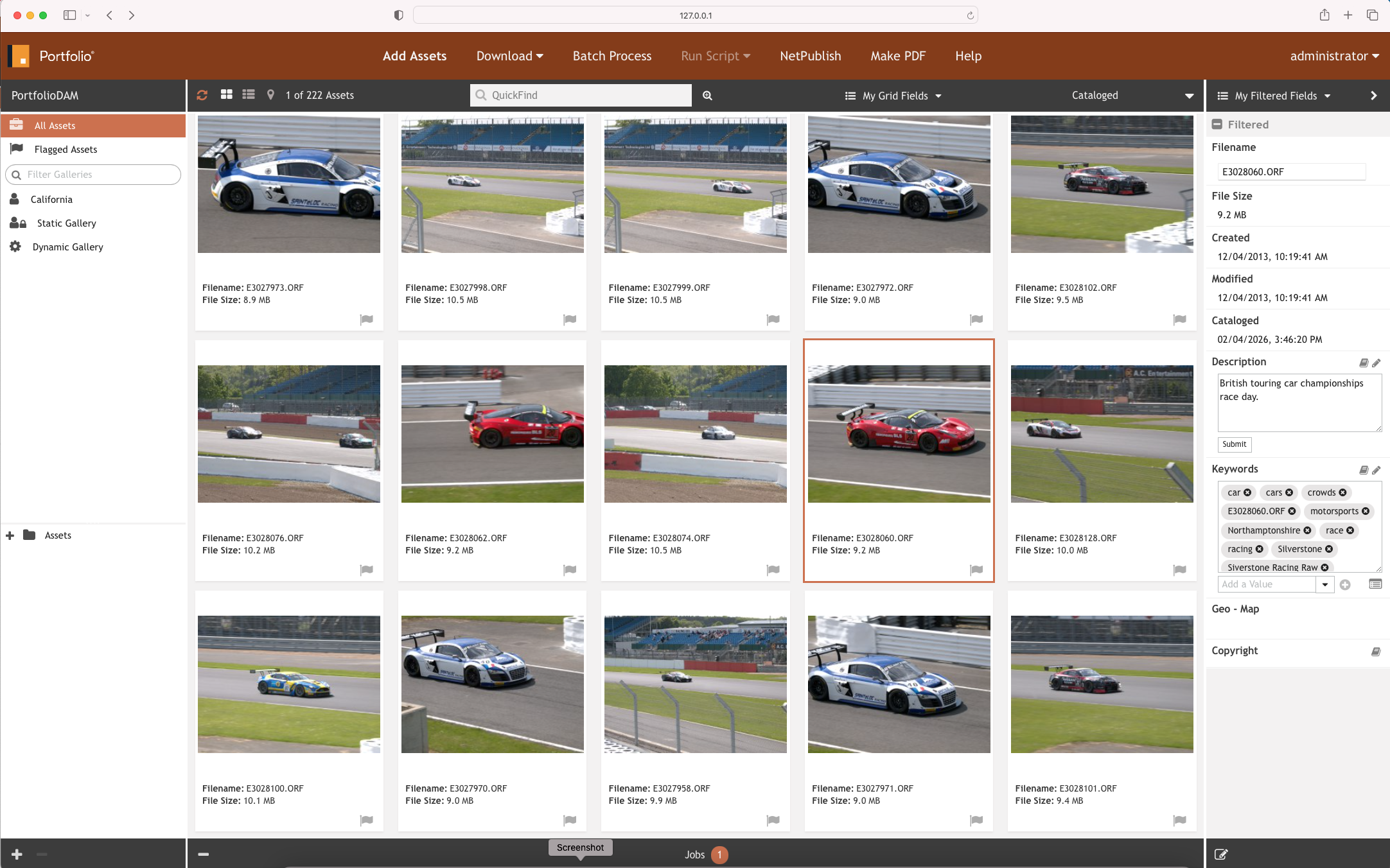This screenshot has height=868, width=1390.
Task: Open the map location pin view
Action: click(x=271, y=94)
